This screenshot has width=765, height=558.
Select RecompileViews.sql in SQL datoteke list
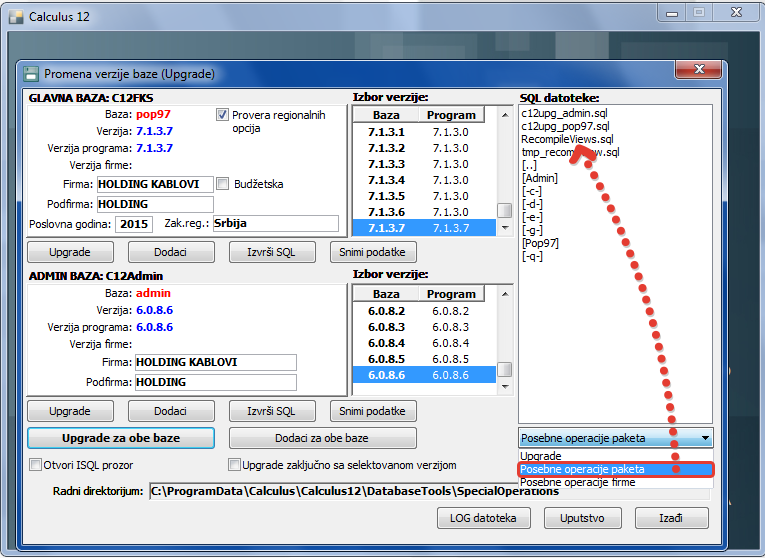pyautogui.click(x=566, y=140)
